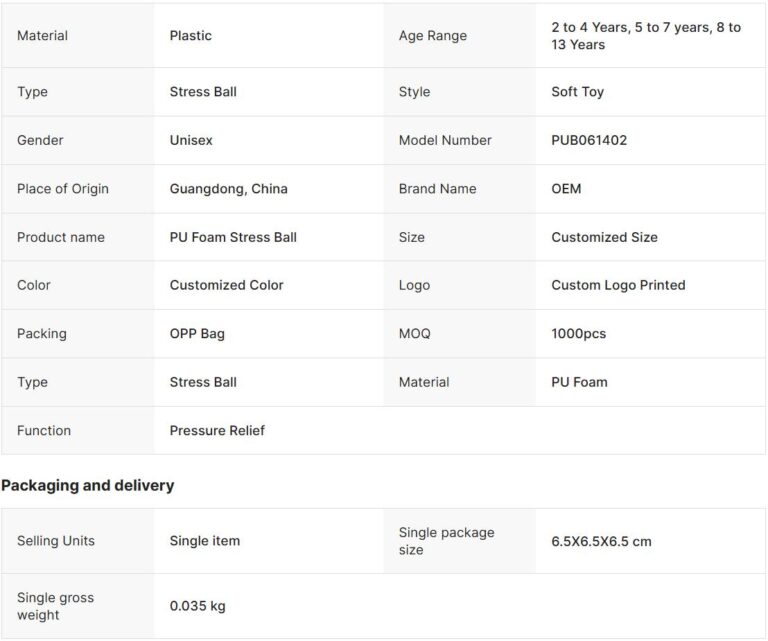
Task: Select the "2 to 4 Years" age value
Action: 590,28
